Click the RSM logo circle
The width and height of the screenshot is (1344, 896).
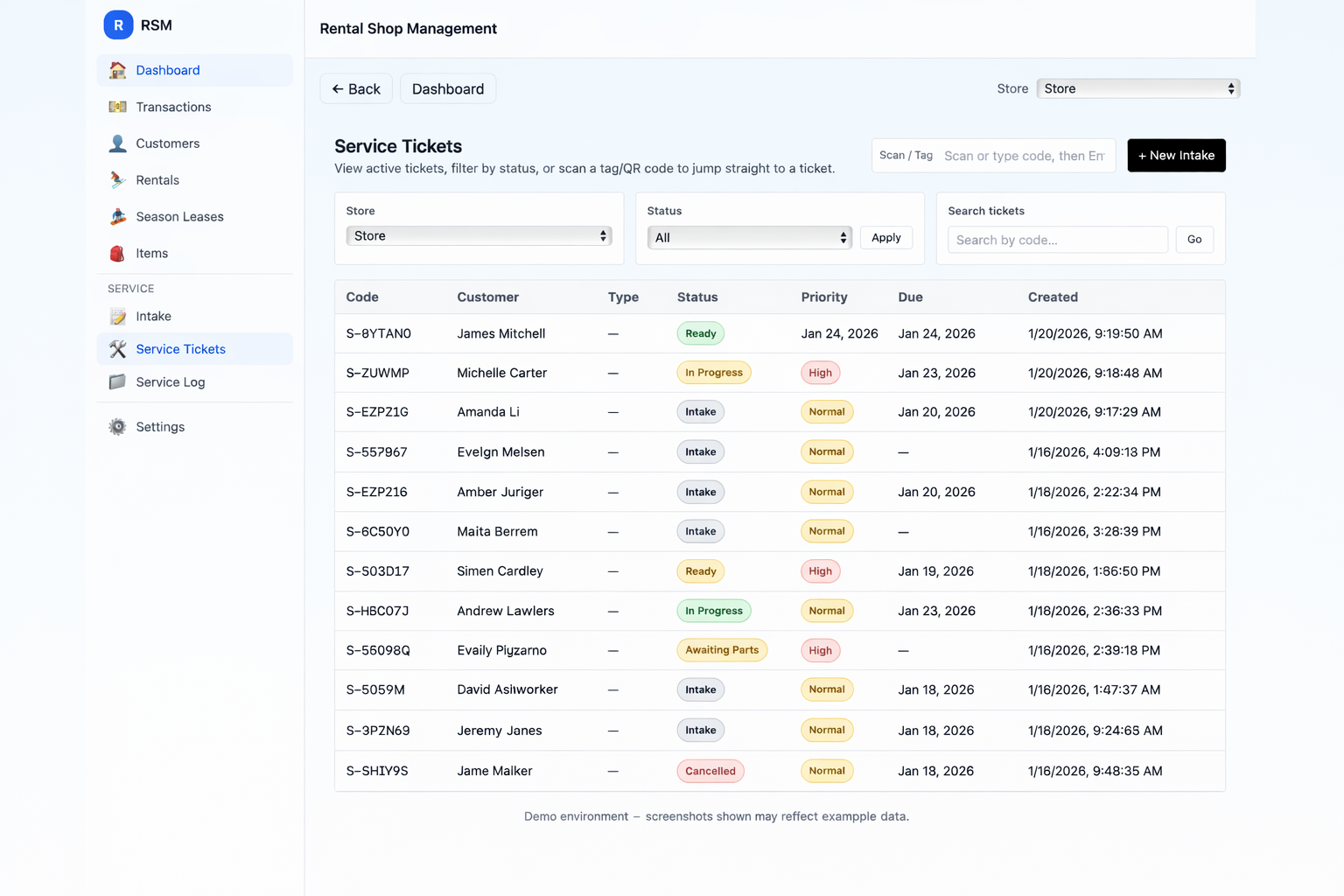coord(118,24)
